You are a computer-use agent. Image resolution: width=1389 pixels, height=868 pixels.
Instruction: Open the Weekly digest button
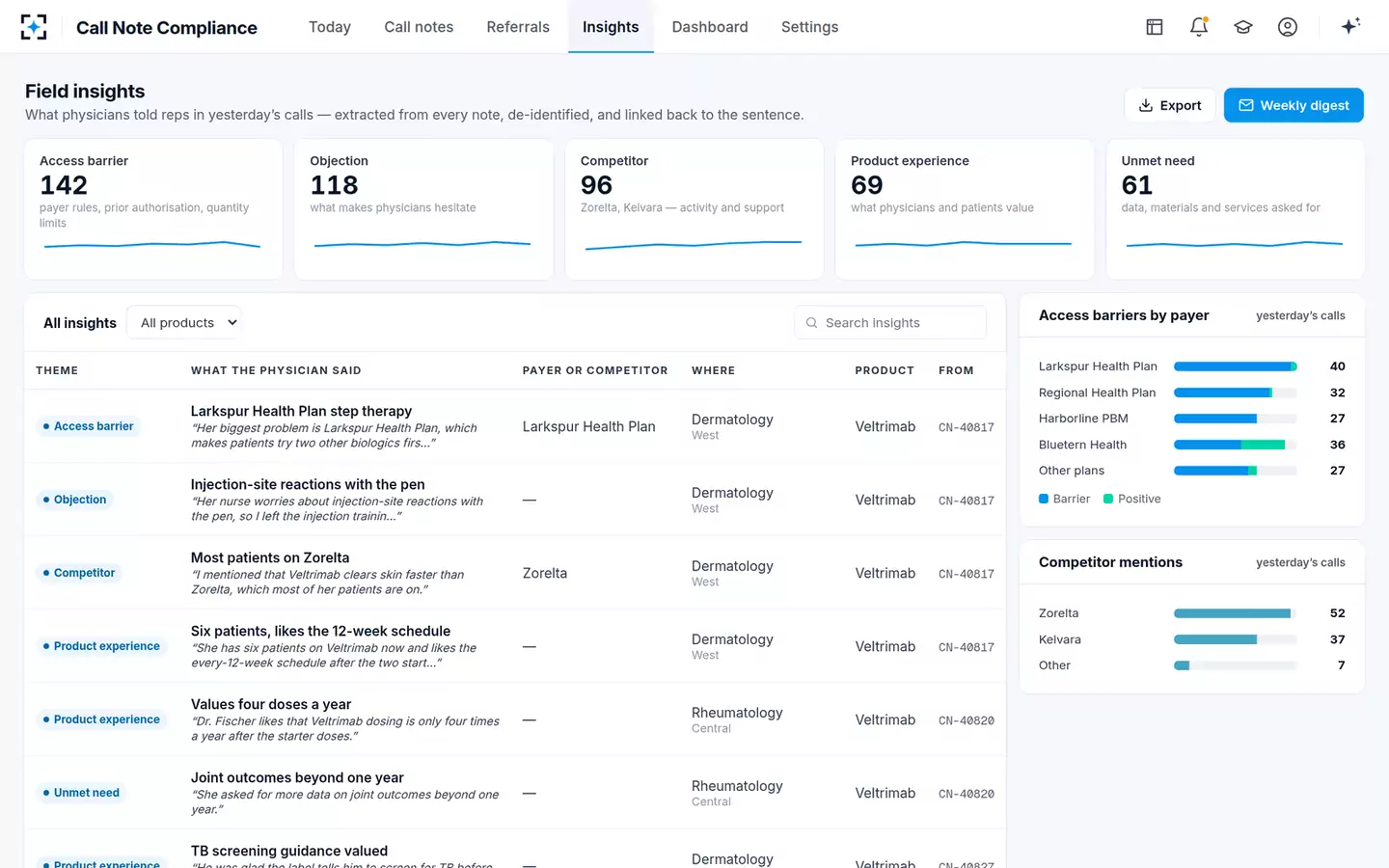point(1294,105)
